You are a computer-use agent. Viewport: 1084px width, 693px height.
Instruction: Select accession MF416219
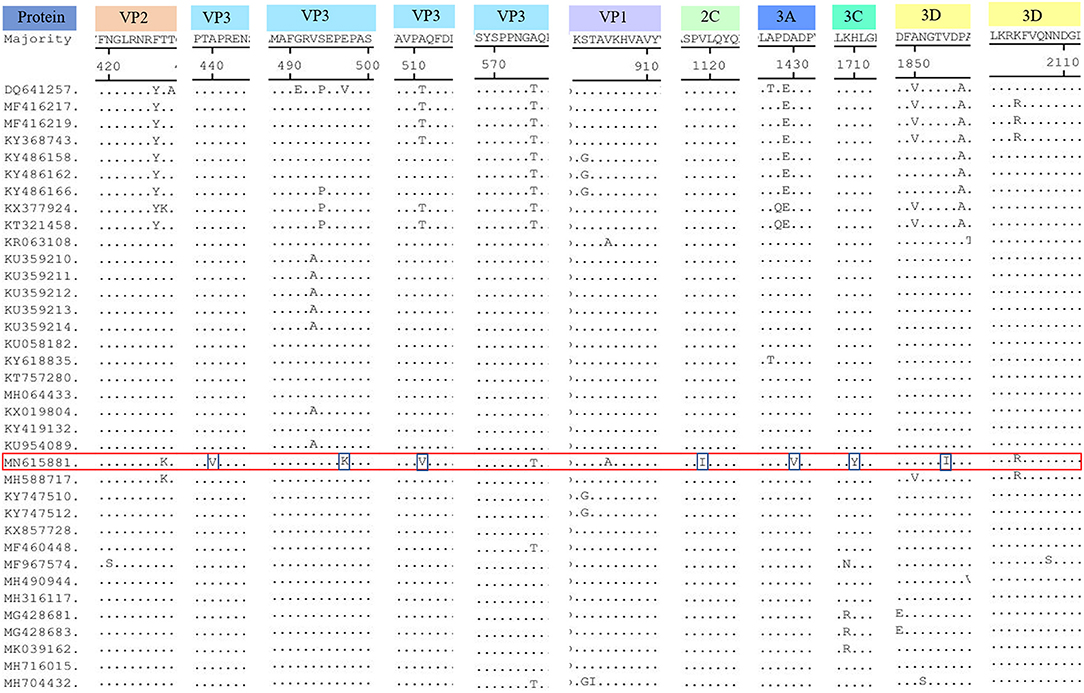(41, 124)
